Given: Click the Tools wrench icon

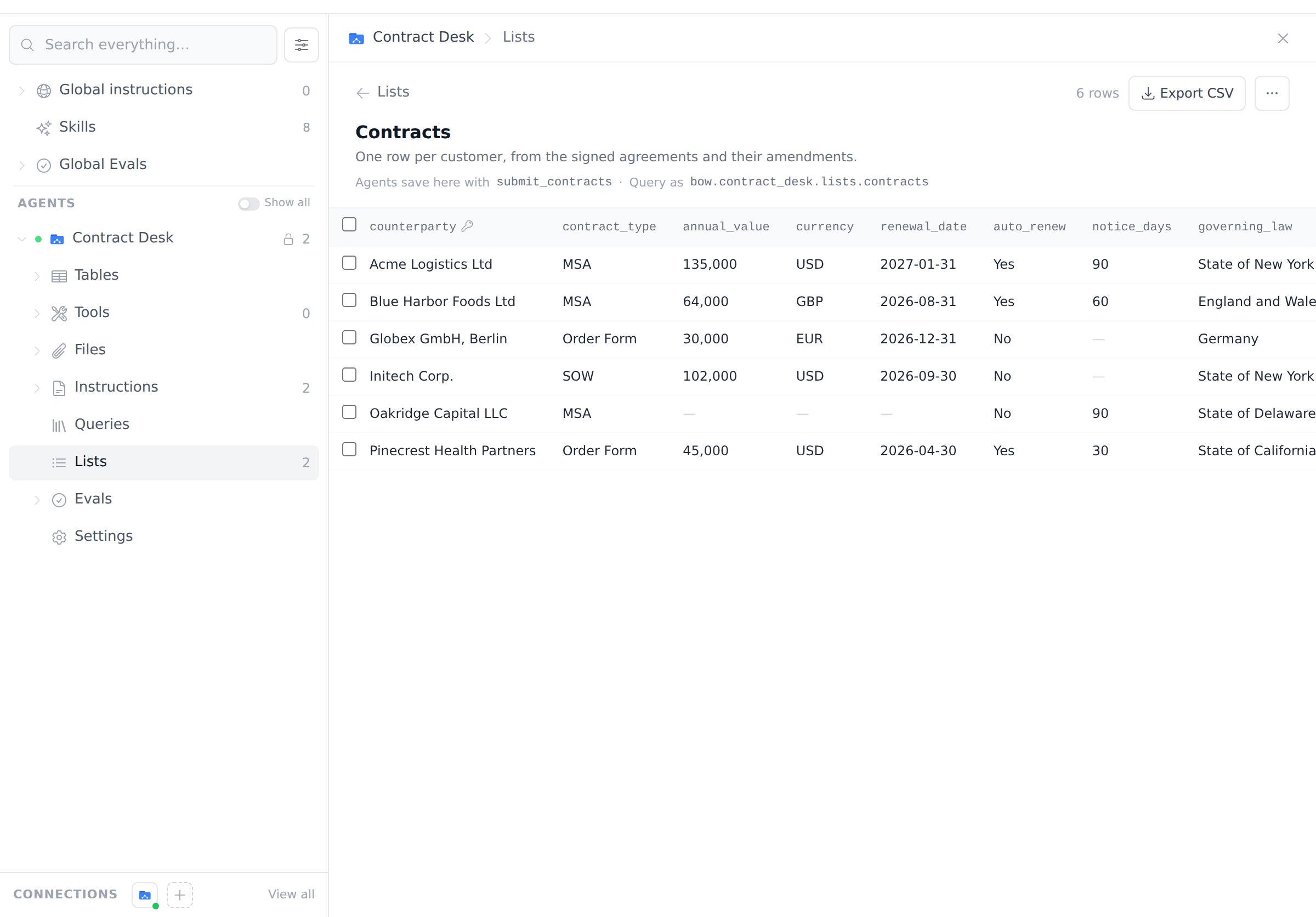Looking at the screenshot, I should point(59,313).
